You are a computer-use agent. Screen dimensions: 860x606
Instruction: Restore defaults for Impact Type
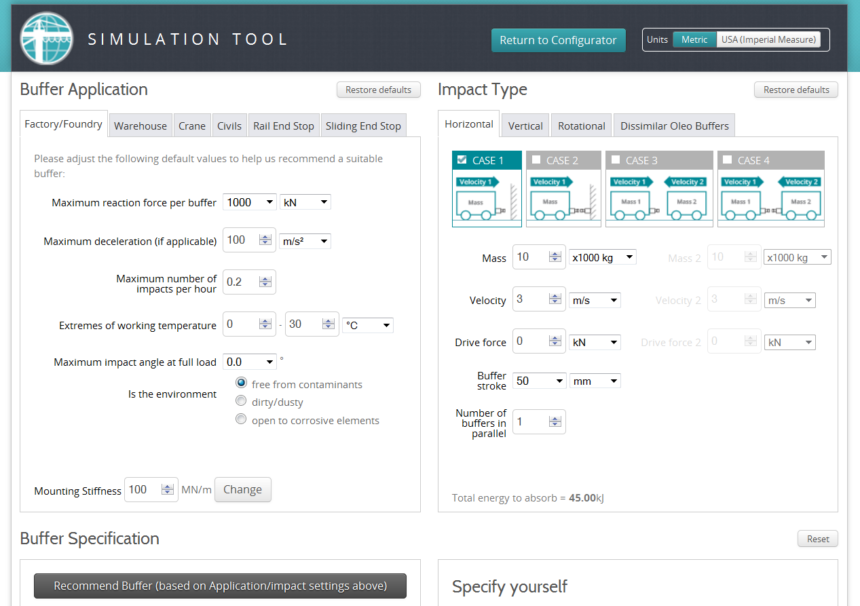click(x=796, y=89)
